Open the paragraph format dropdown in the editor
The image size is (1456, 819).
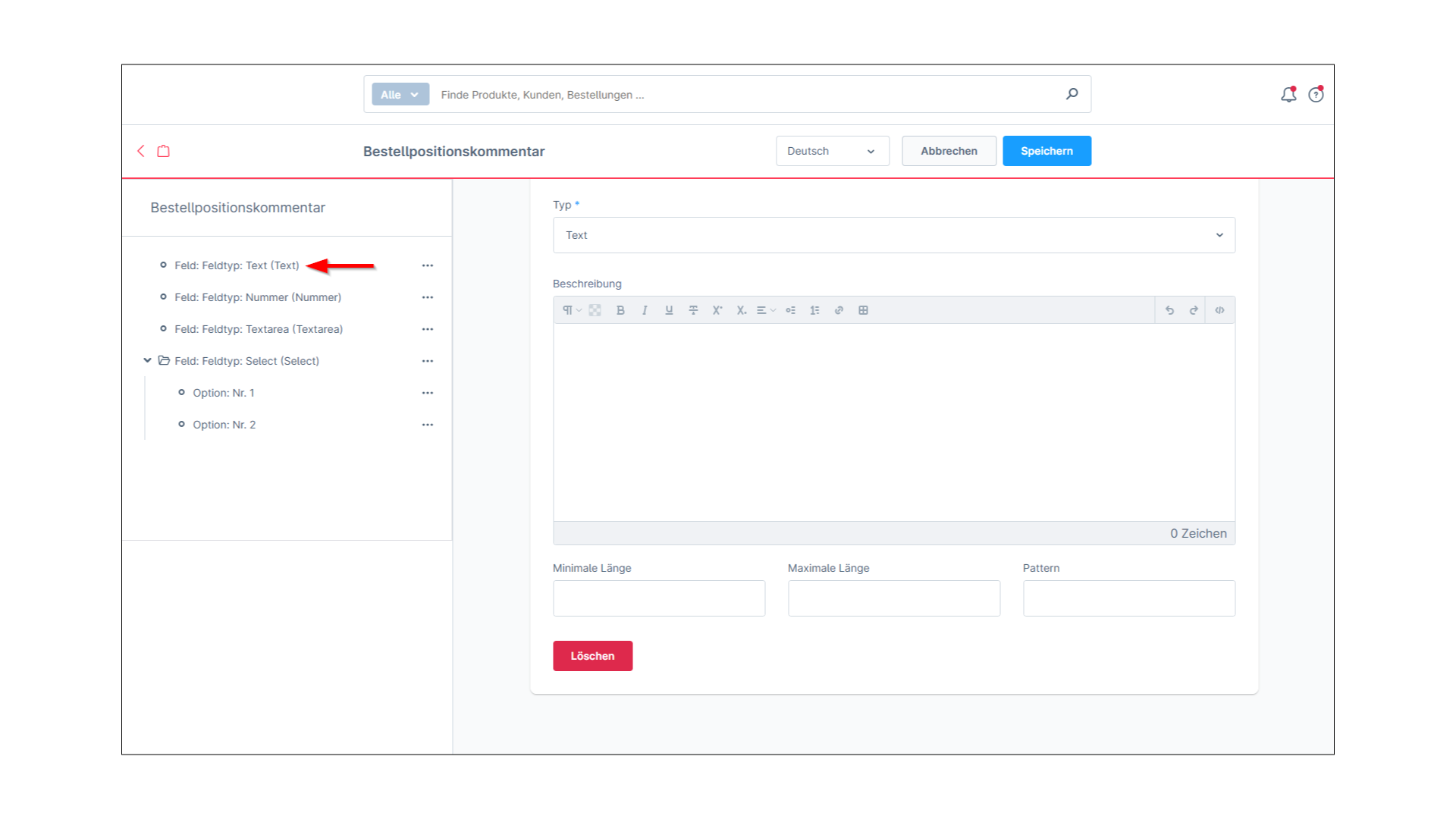click(572, 310)
